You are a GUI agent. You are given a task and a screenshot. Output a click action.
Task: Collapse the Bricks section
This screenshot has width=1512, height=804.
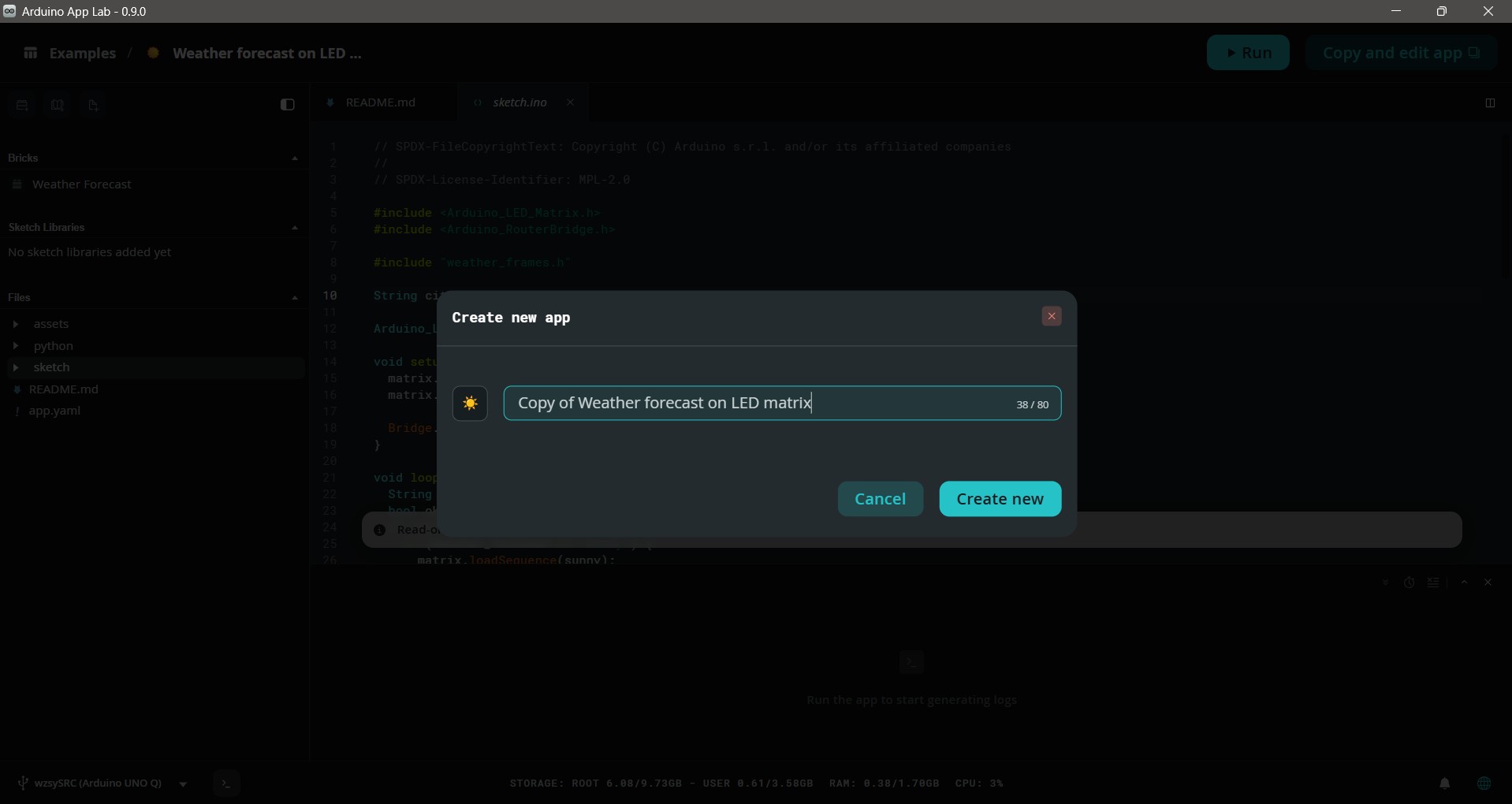click(x=295, y=158)
